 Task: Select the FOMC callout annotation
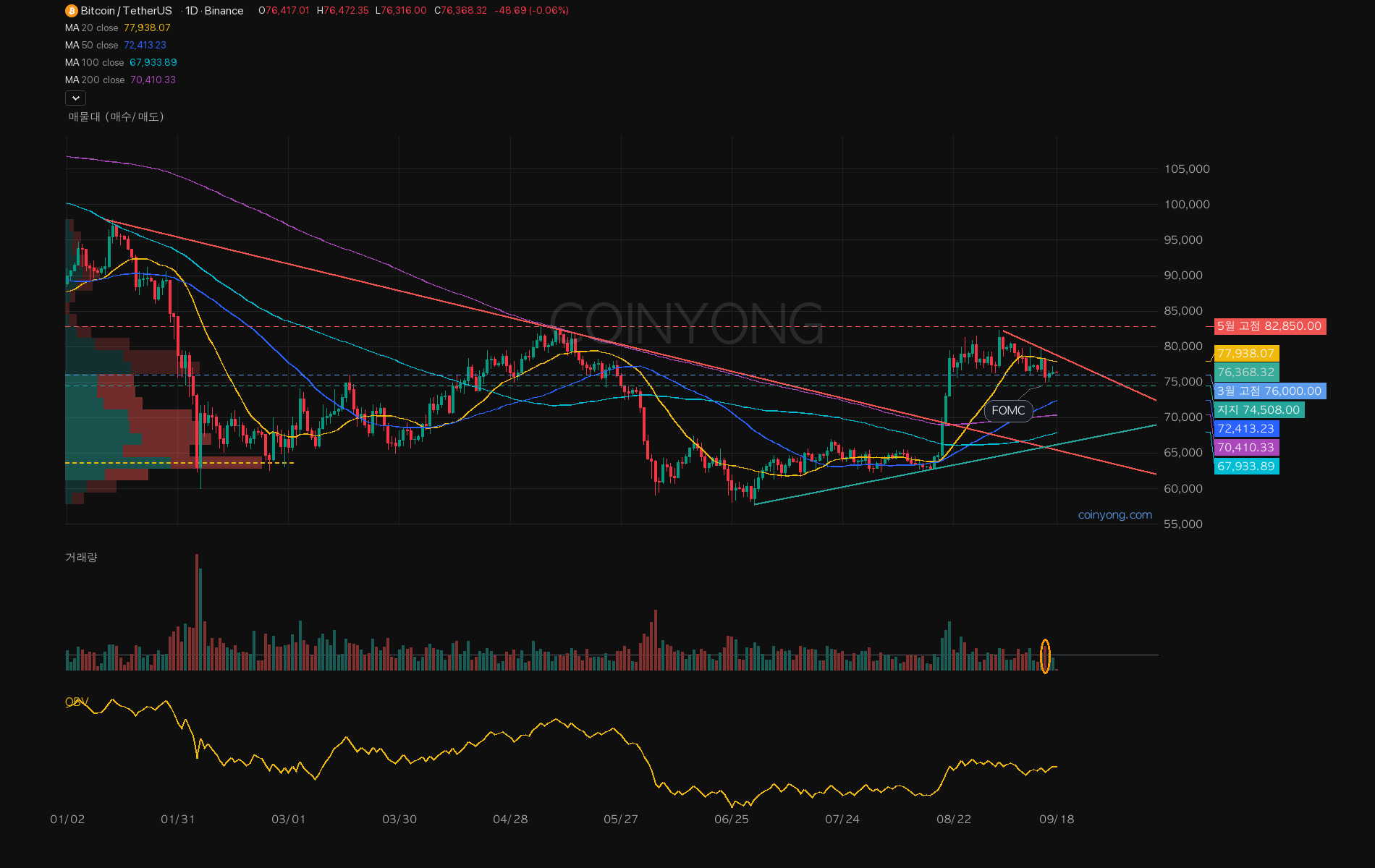[x=1008, y=411]
